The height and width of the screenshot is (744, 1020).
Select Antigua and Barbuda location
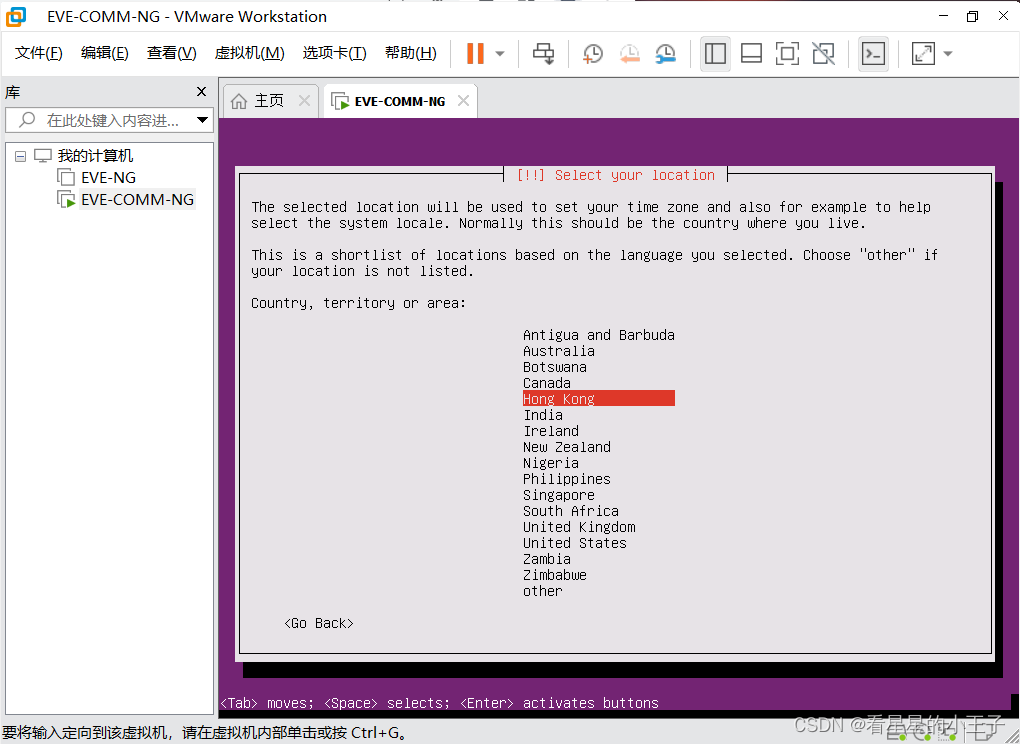click(x=598, y=335)
